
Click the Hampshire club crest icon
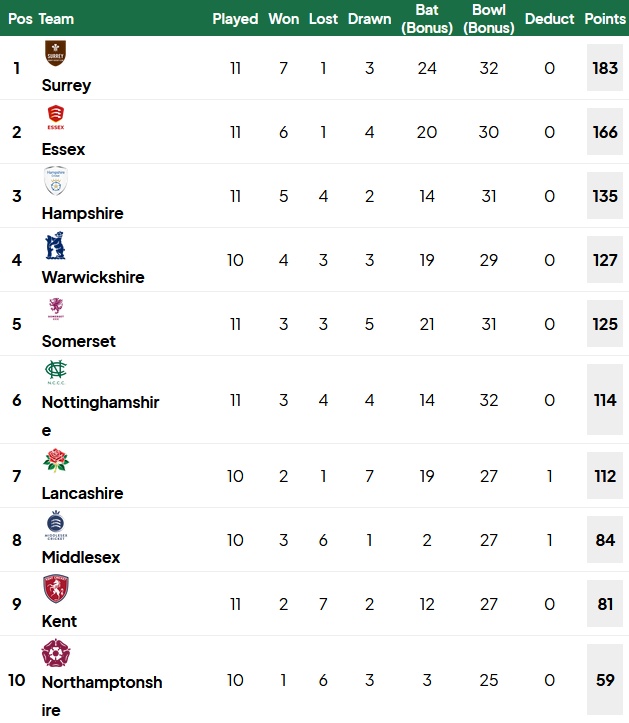(56, 181)
